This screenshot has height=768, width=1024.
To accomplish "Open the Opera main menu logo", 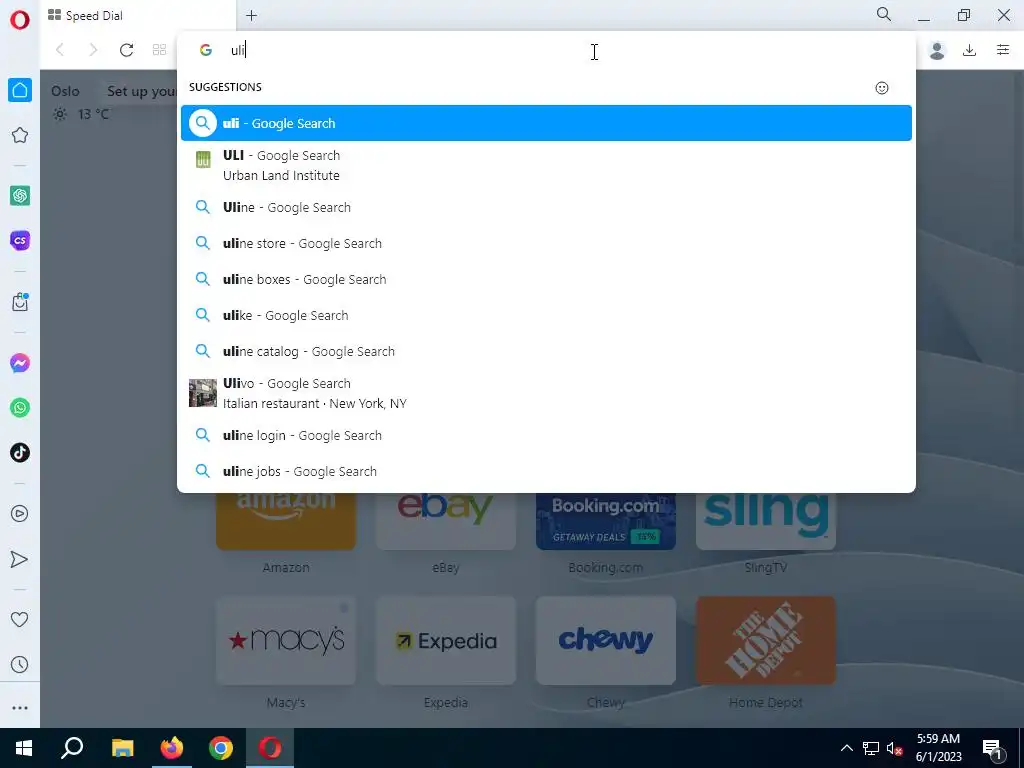I will point(20,20).
